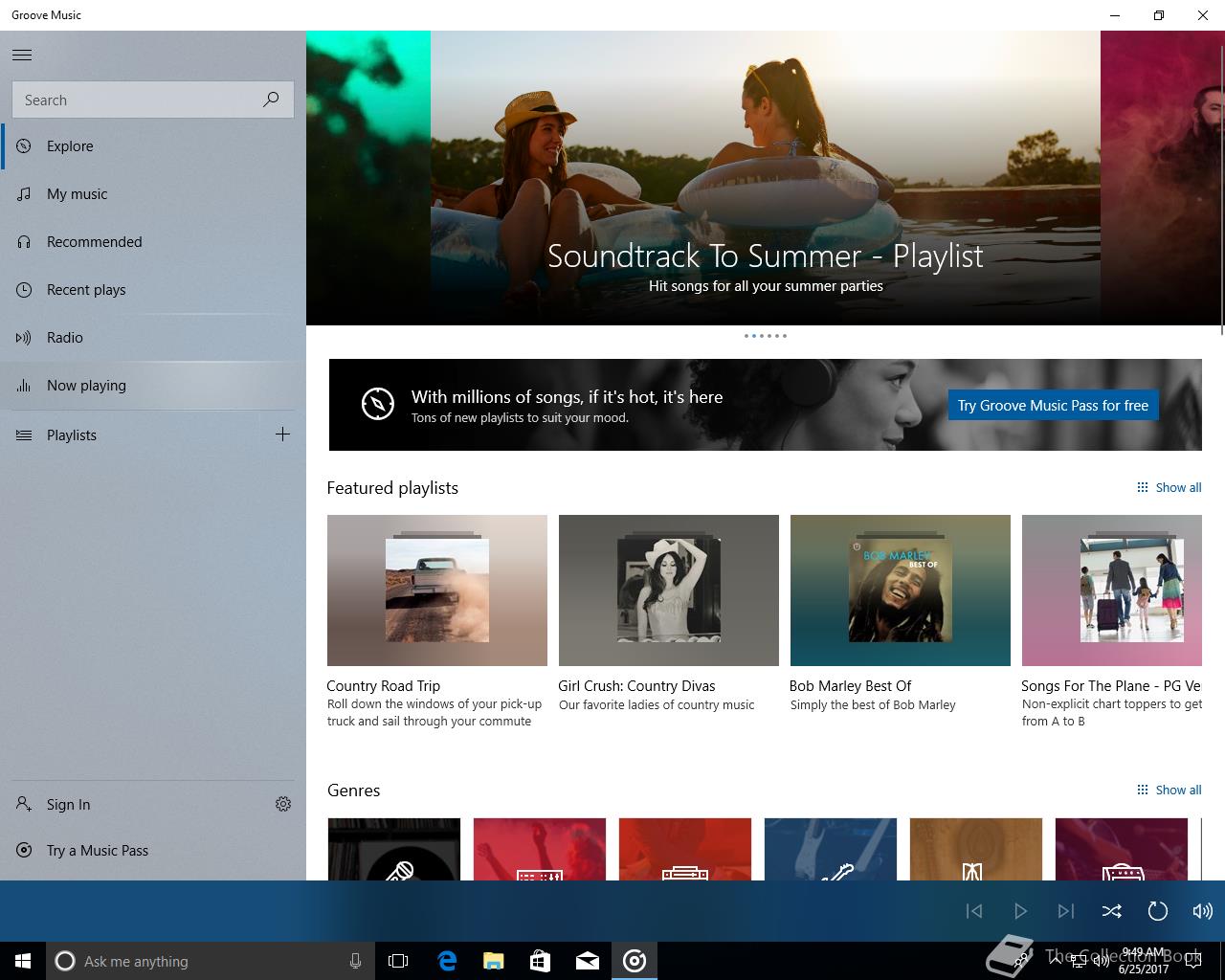Open Soundtrack To Summer hero banner
The height and width of the screenshot is (980, 1225).
(766, 178)
